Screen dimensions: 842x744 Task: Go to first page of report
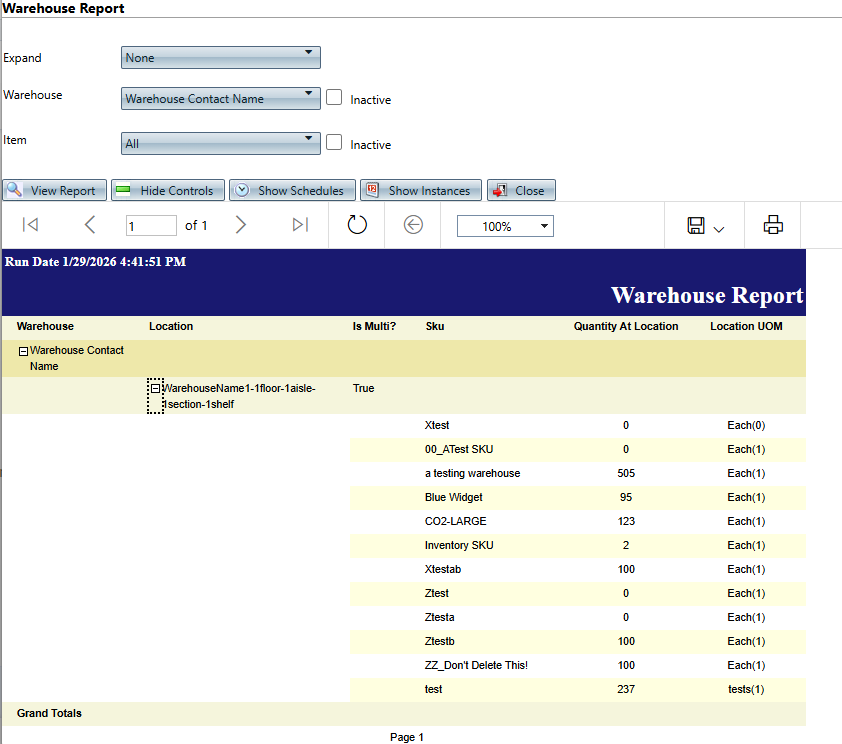coord(30,225)
